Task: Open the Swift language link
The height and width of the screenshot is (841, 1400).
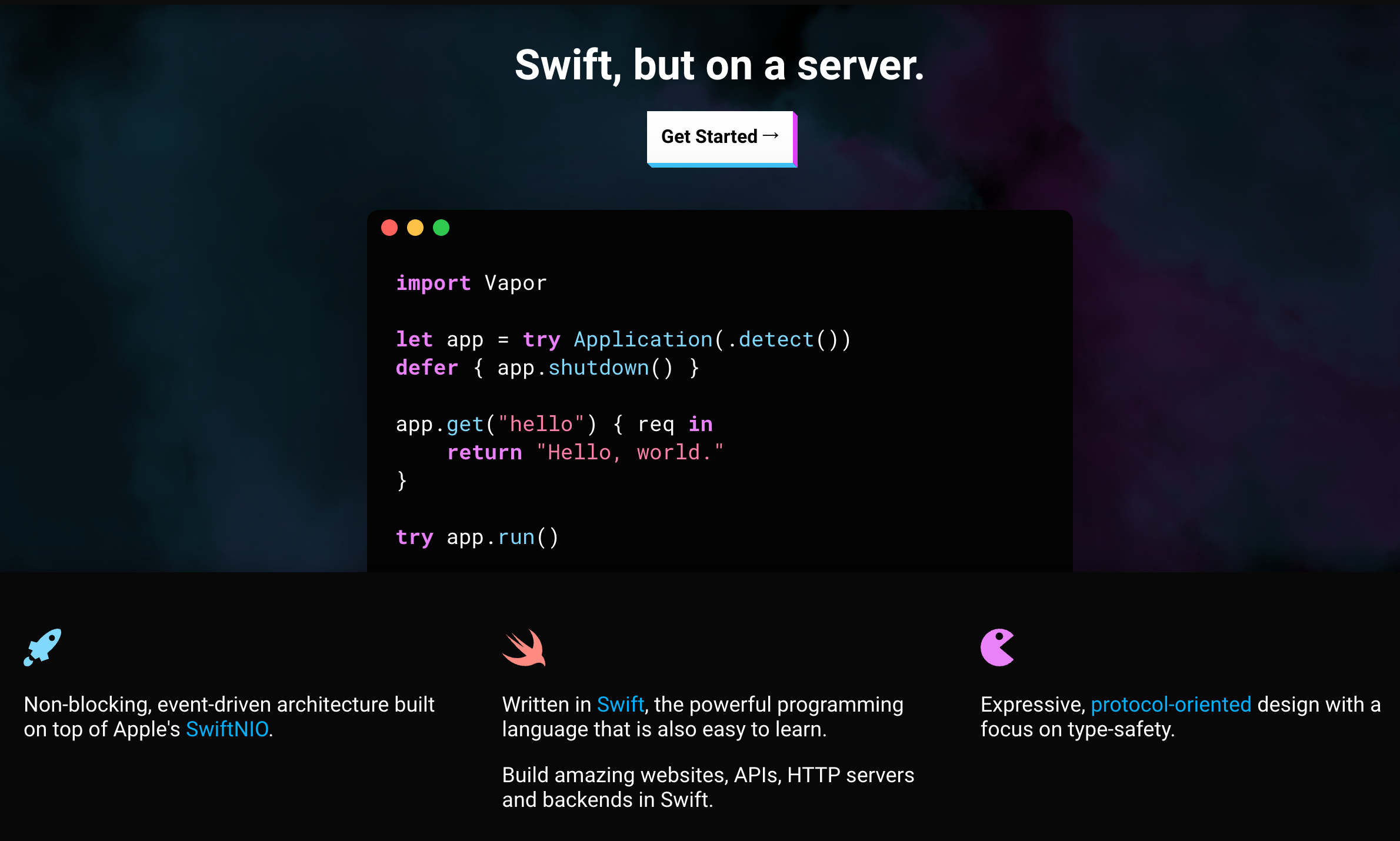Action: (x=620, y=705)
